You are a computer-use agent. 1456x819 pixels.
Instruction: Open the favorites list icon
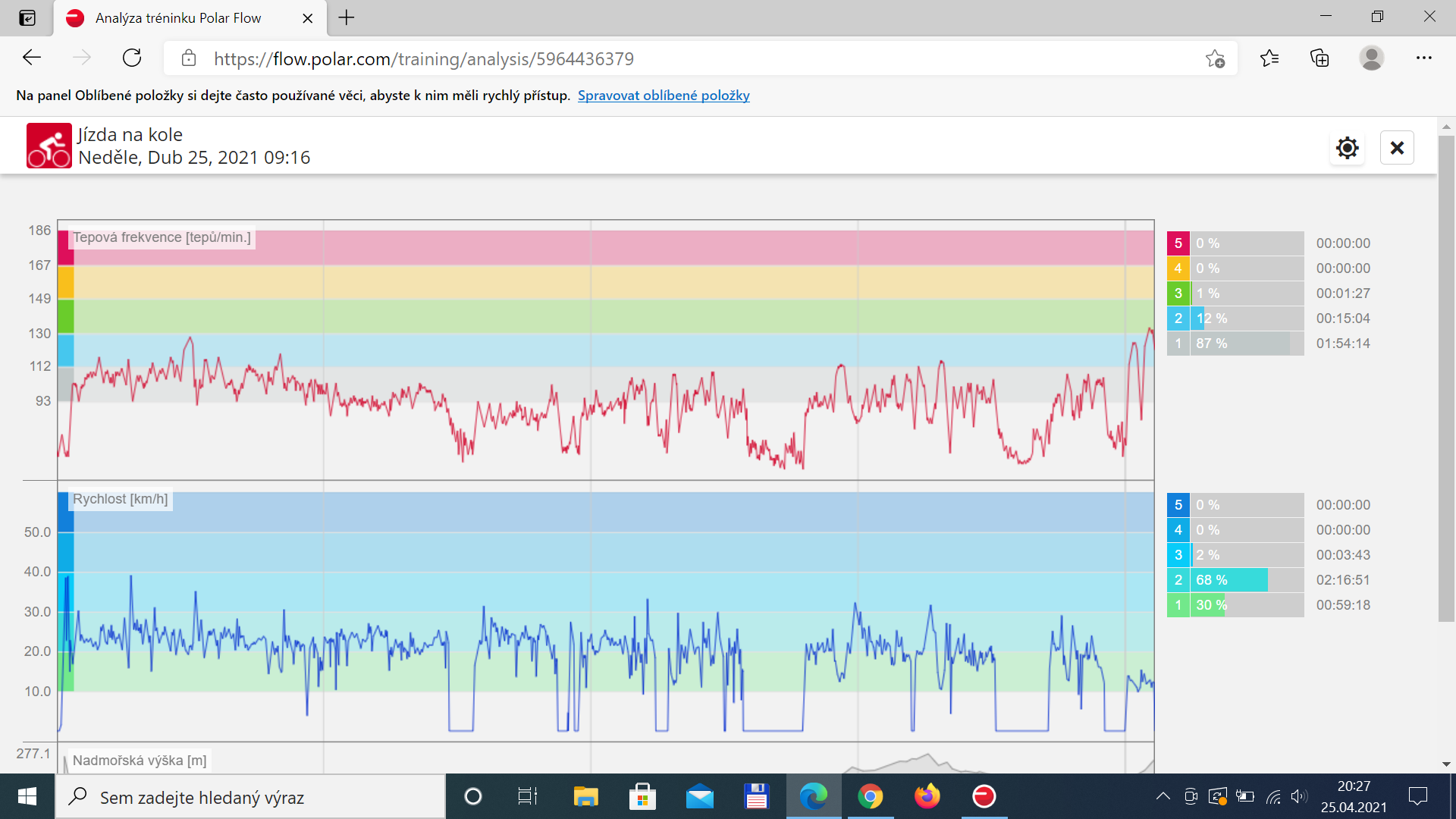tap(1269, 58)
